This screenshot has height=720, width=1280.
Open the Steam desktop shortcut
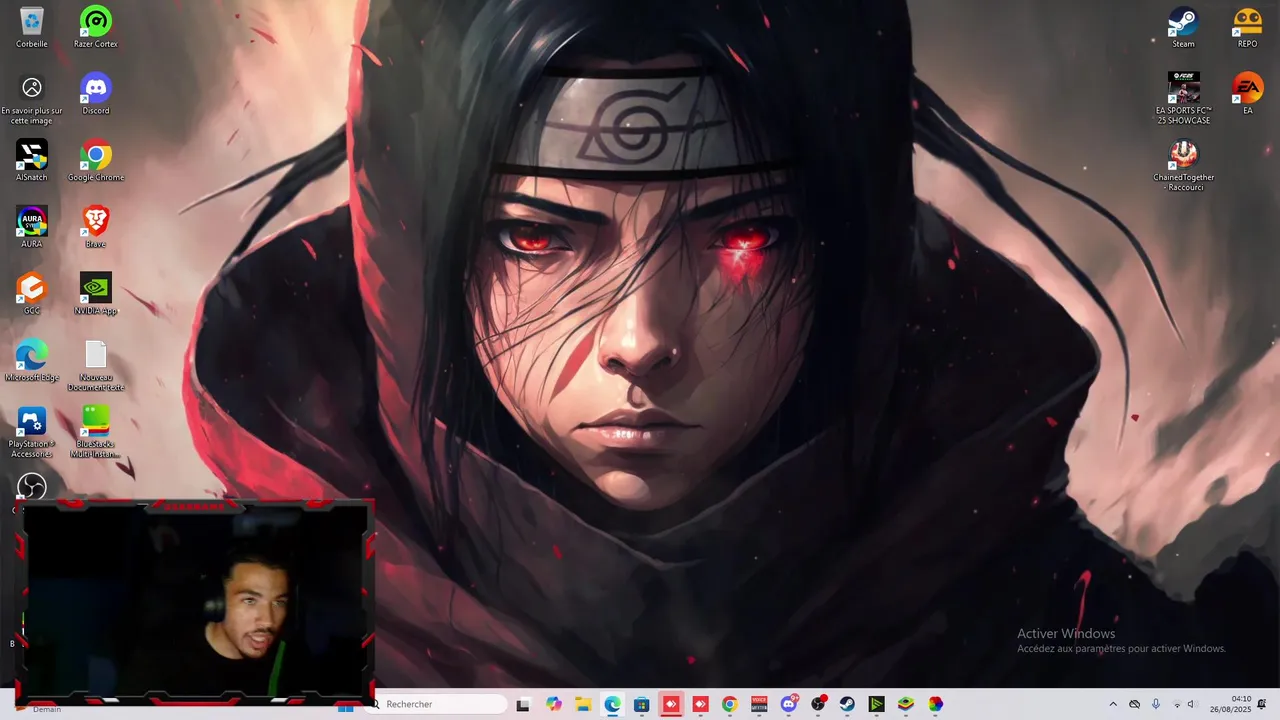(x=1184, y=27)
